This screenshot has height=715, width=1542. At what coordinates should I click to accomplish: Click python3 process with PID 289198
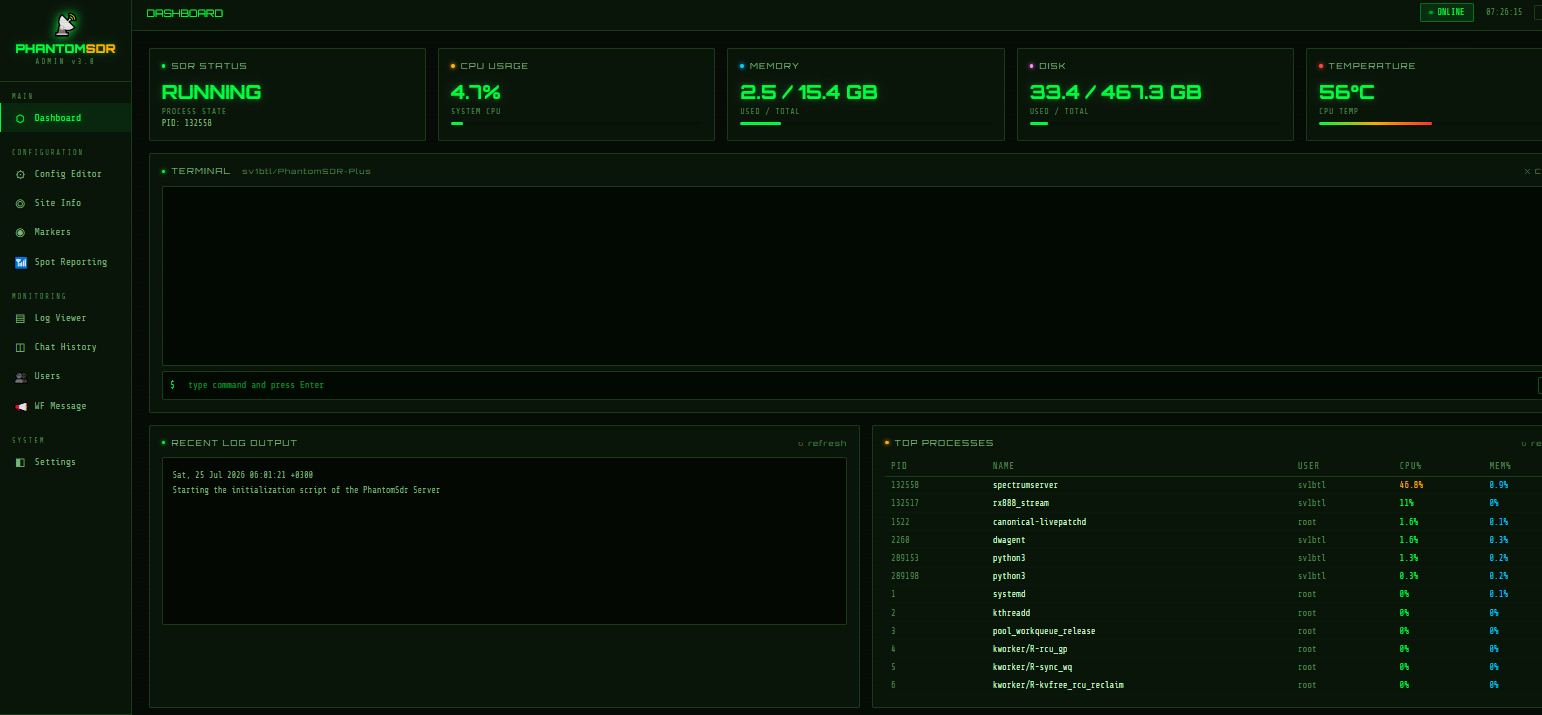(1009, 576)
